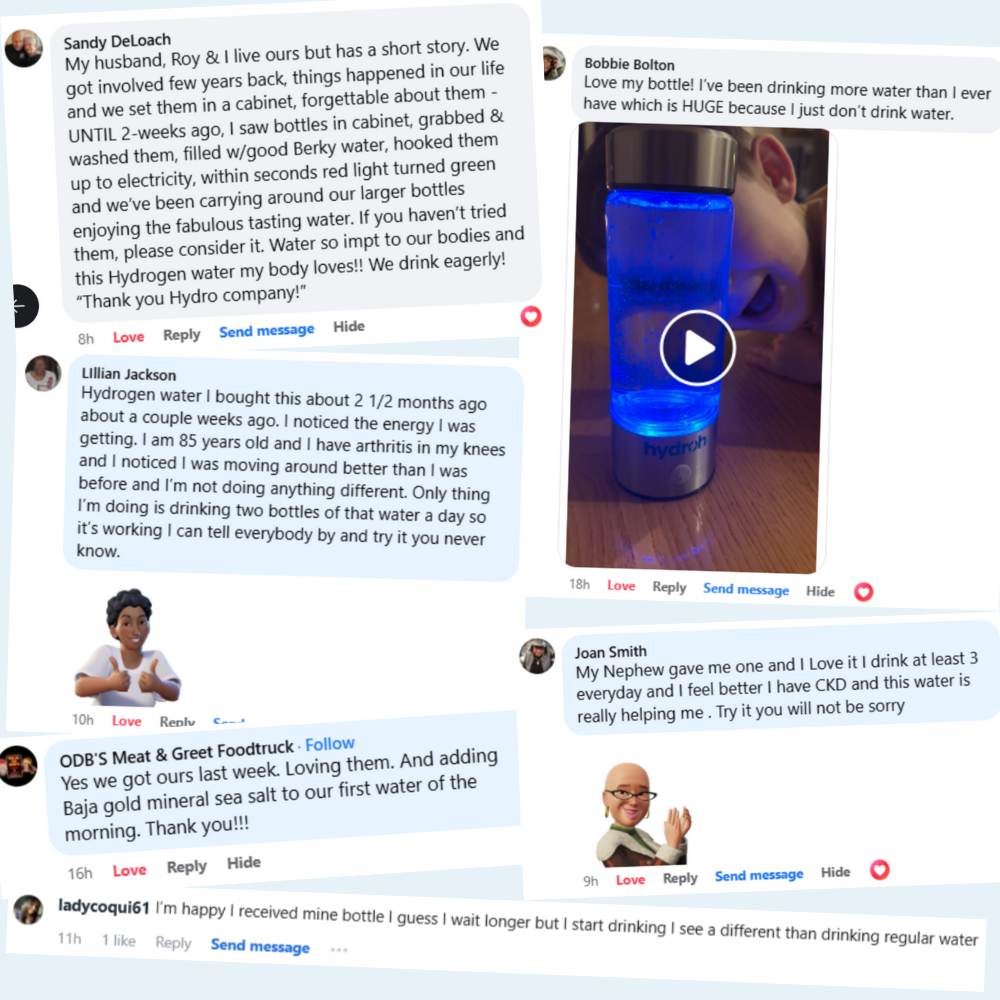Image resolution: width=1000 pixels, height=1000 pixels.
Task: Send message to ladycoqui61
Action: pyautogui.click(x=260, y=946)
